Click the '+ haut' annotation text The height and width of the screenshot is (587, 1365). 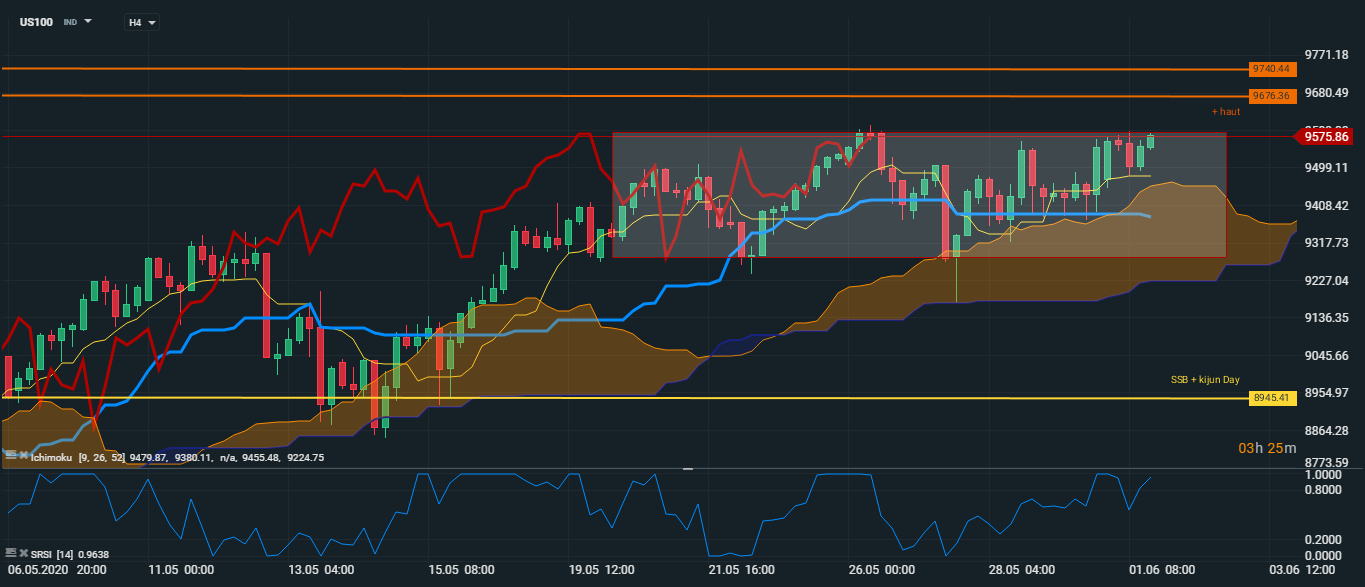point(1225,112)
